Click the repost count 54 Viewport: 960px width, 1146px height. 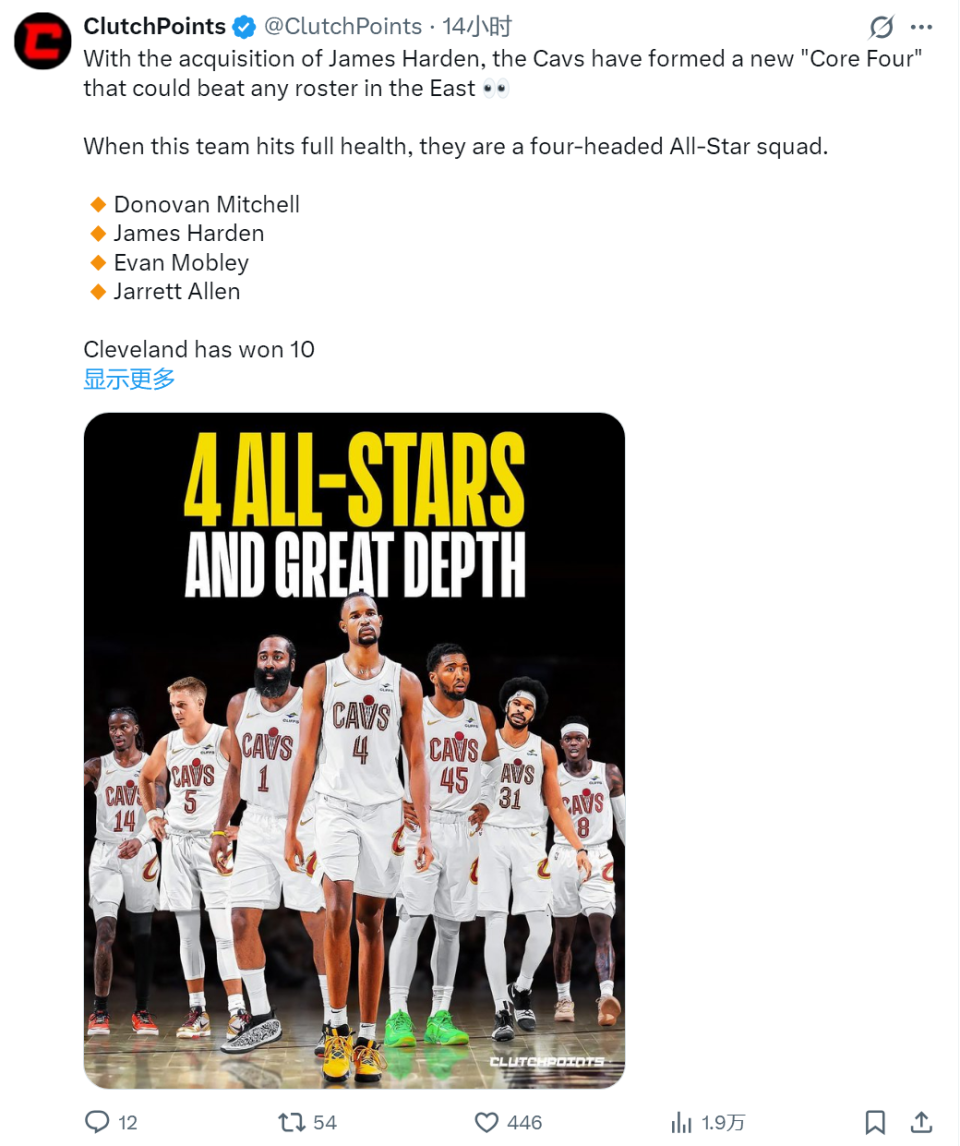pos(325,1123)
